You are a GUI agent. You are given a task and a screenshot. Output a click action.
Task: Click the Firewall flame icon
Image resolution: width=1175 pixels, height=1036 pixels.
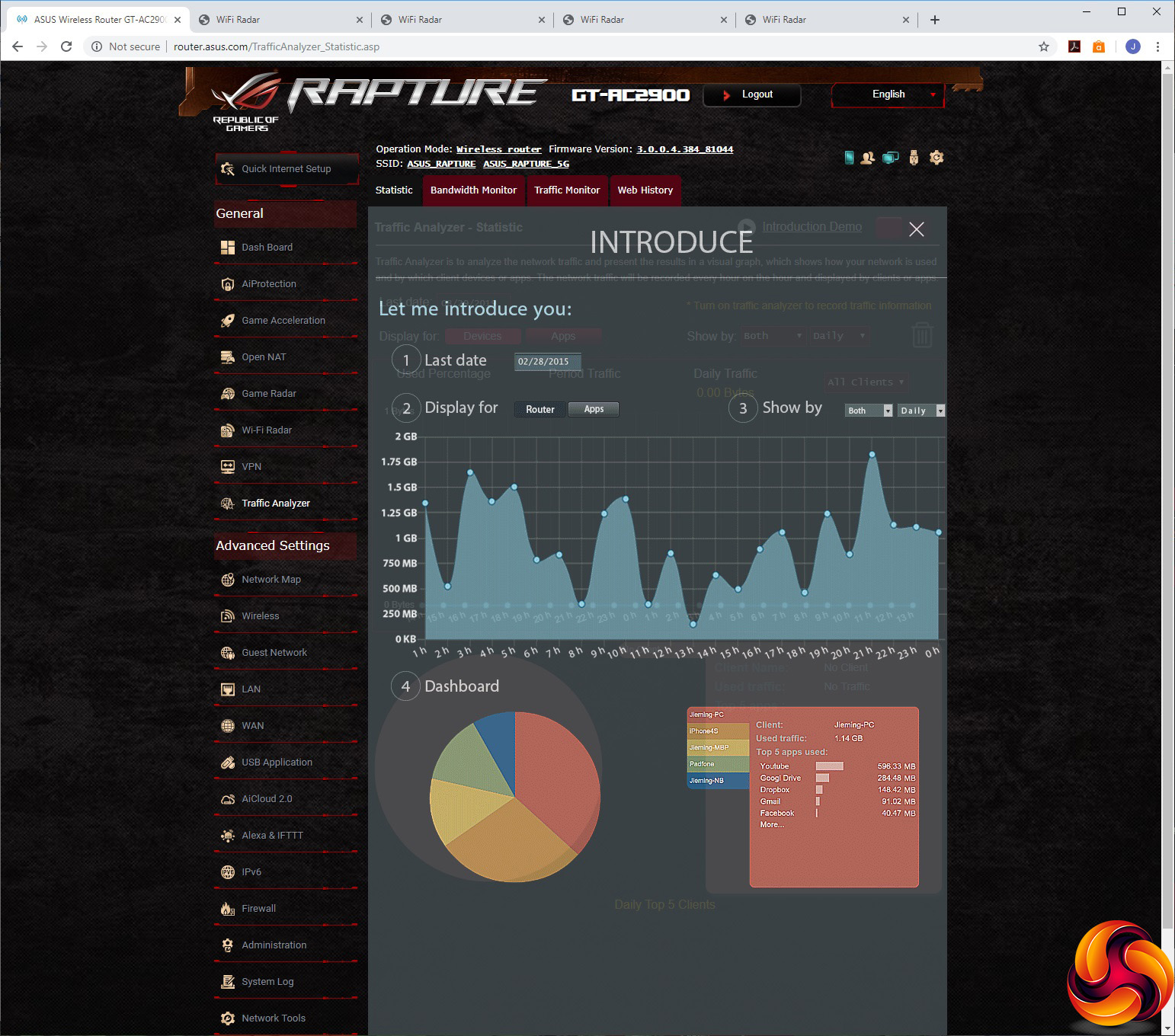227,909
